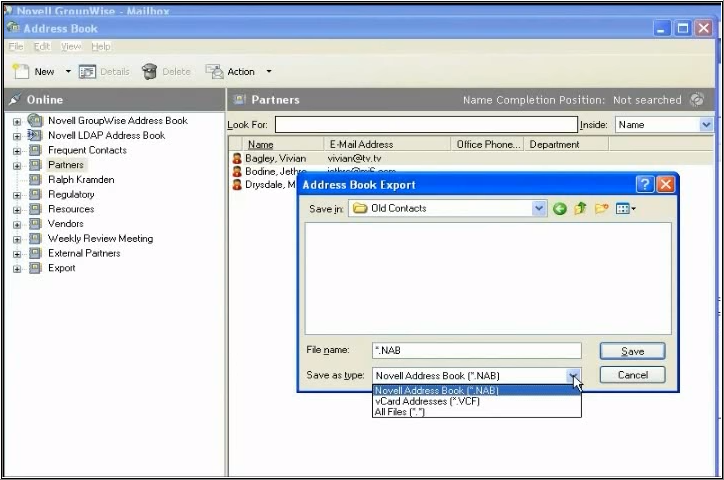This screenshot has width=724, height=480.
Task: Open the Save in Old Contacts dropdown
Action: tap(538, 209)
